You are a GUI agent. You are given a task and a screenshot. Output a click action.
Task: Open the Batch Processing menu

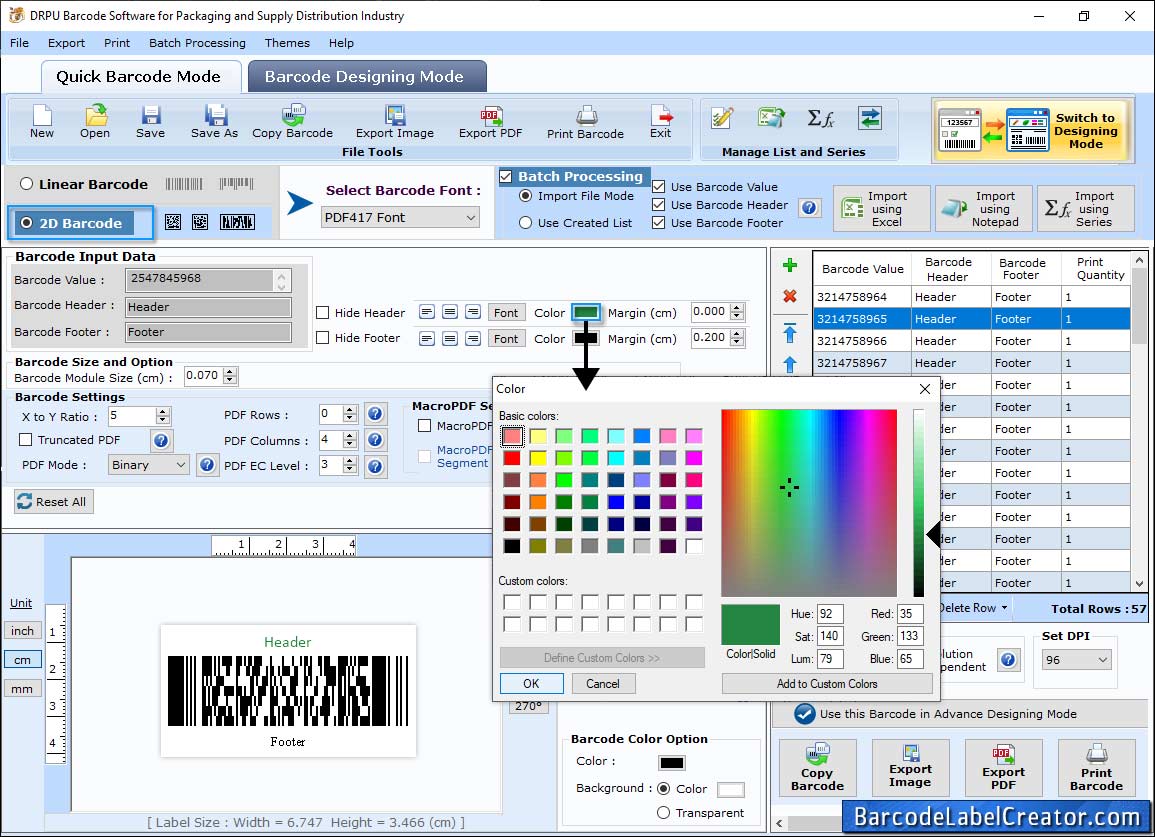[197, 43]
